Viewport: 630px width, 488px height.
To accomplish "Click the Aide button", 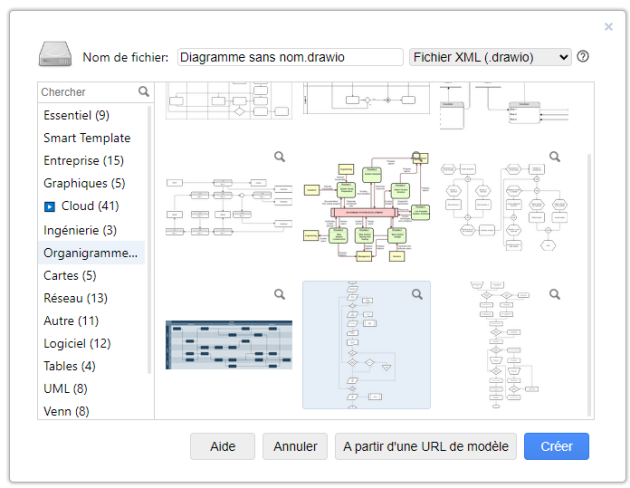I will point(222,447).
